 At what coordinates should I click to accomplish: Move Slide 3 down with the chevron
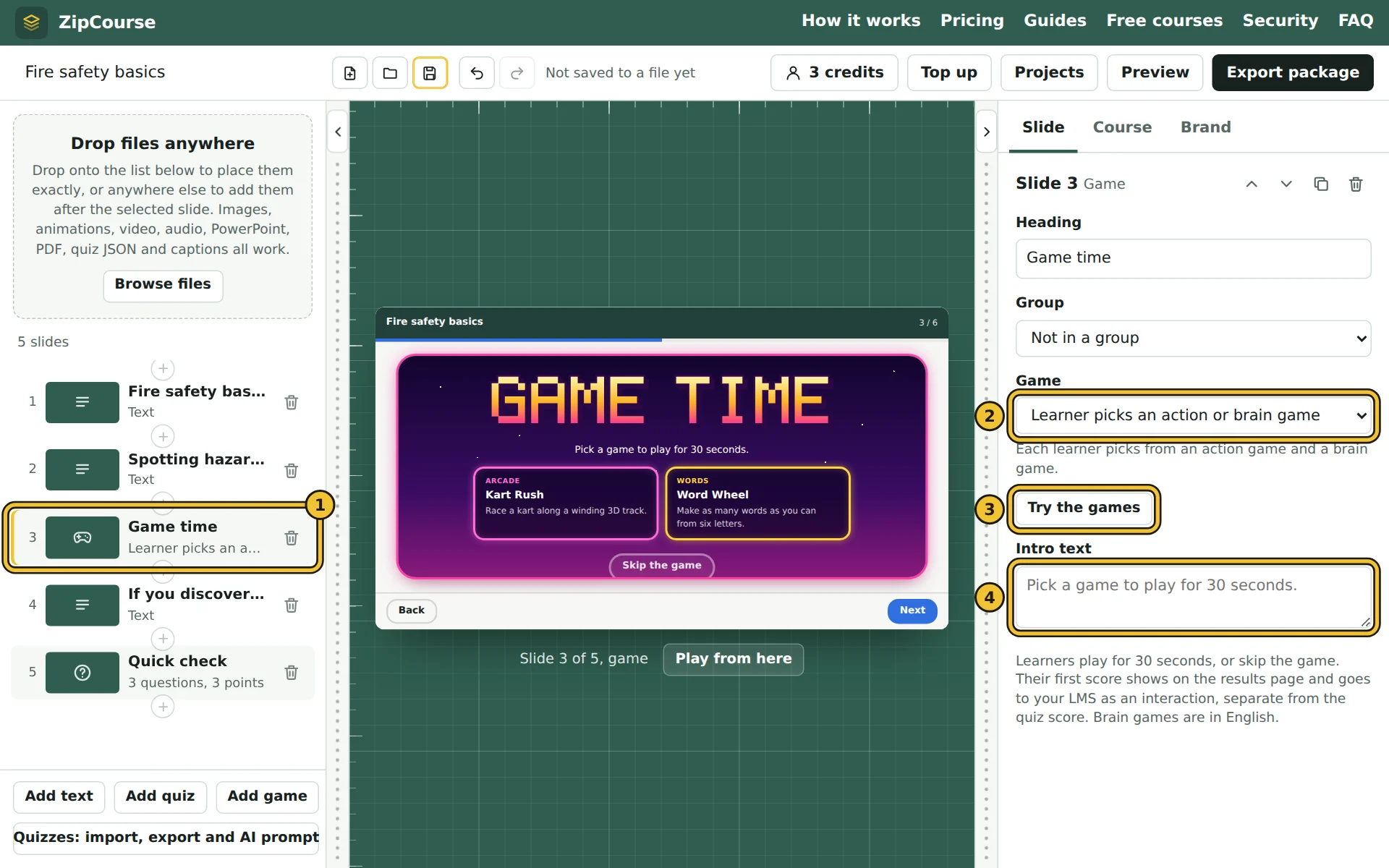1286,184
